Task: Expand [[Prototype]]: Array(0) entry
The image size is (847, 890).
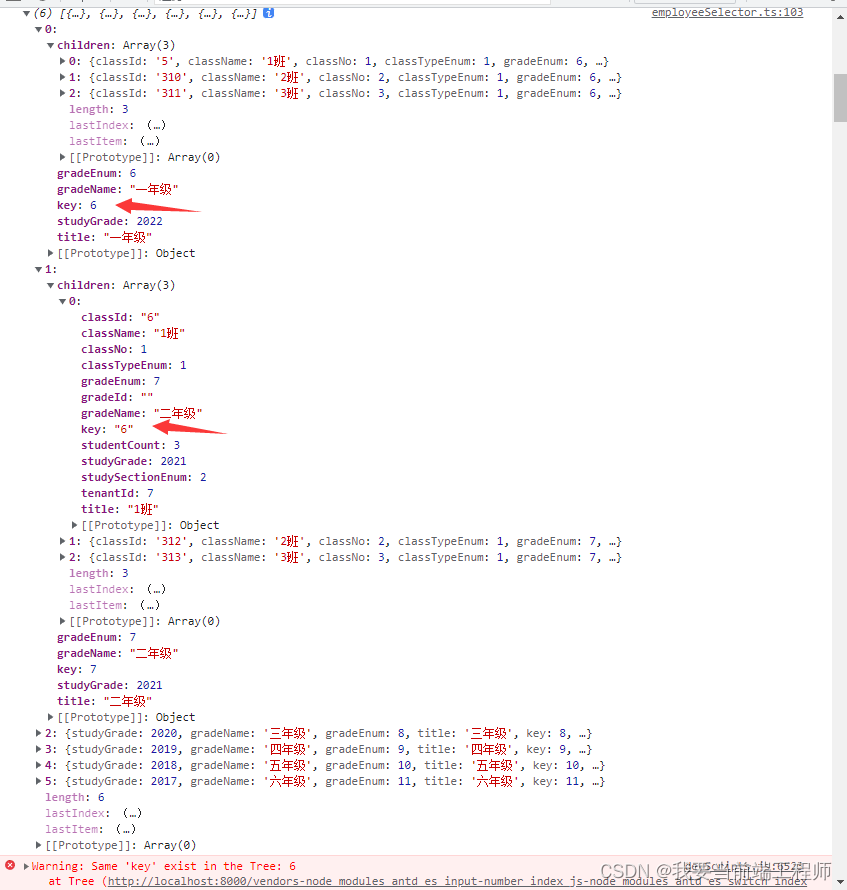Action: point(62,157)
